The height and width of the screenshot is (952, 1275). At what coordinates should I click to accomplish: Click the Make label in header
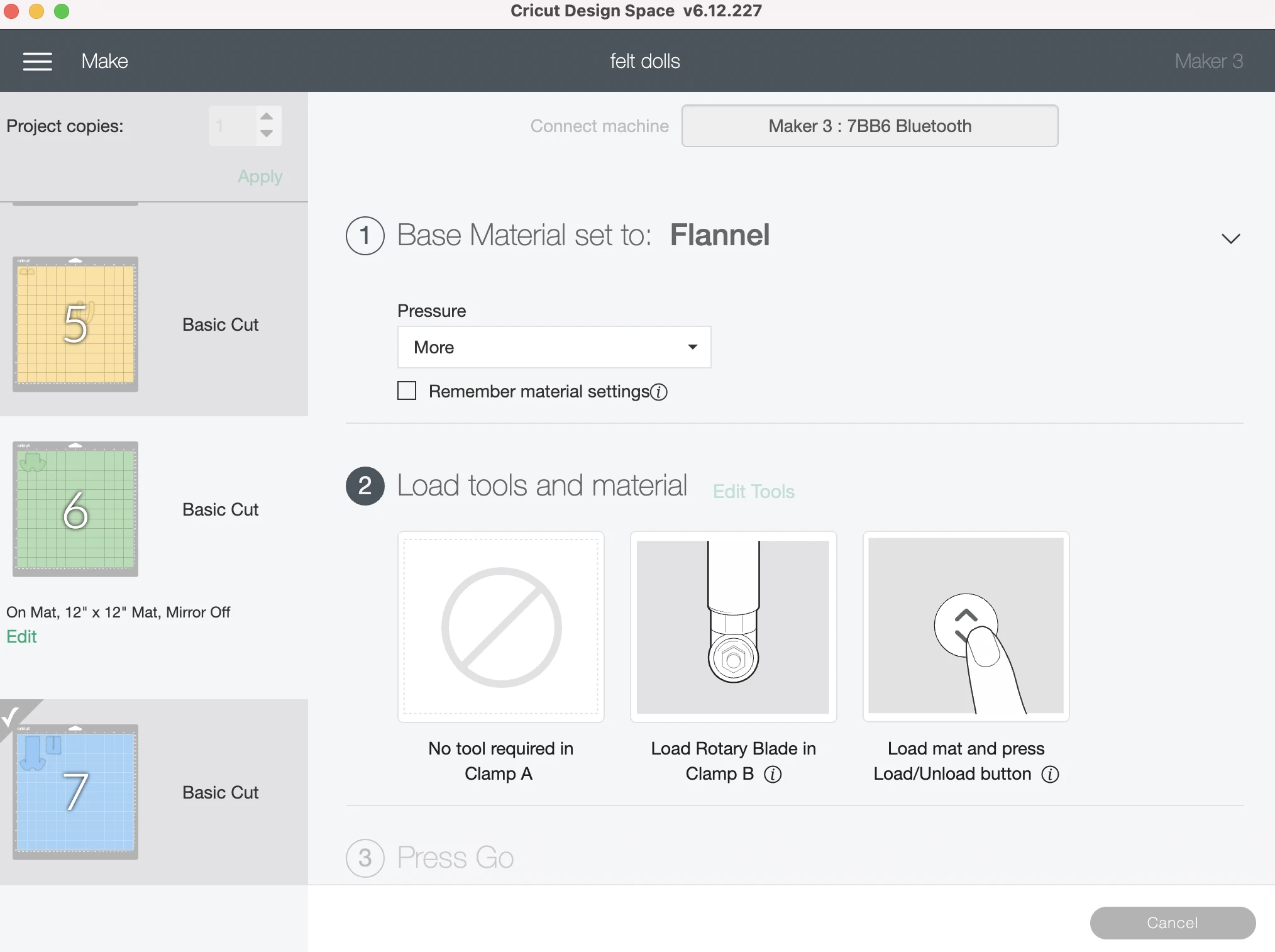coord(104,61)
